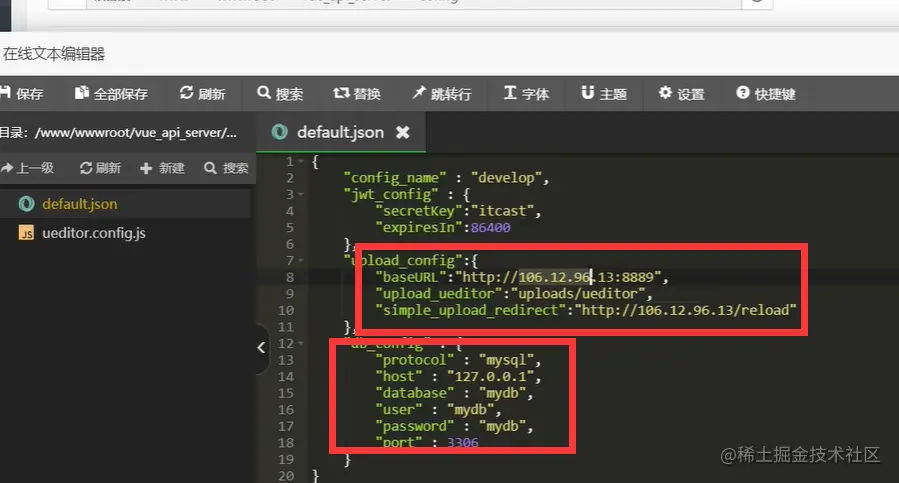Open 跳转行 go-to-line tool
The width and height of the screenshot is (899, 483).
441,94
